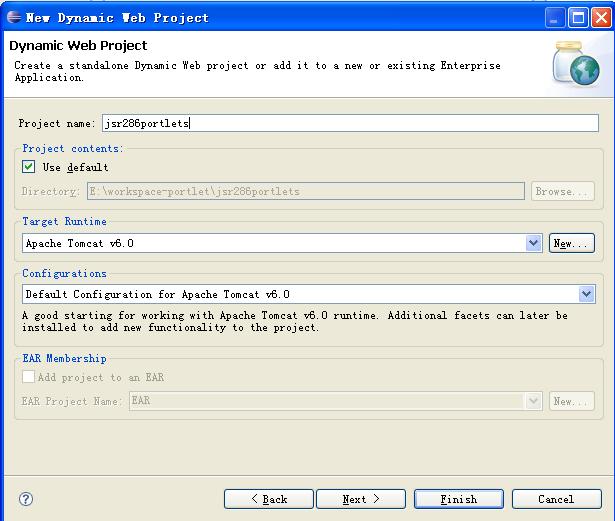615x521 pixels.
Task: Click Finish to create the project
Action: 459,499
